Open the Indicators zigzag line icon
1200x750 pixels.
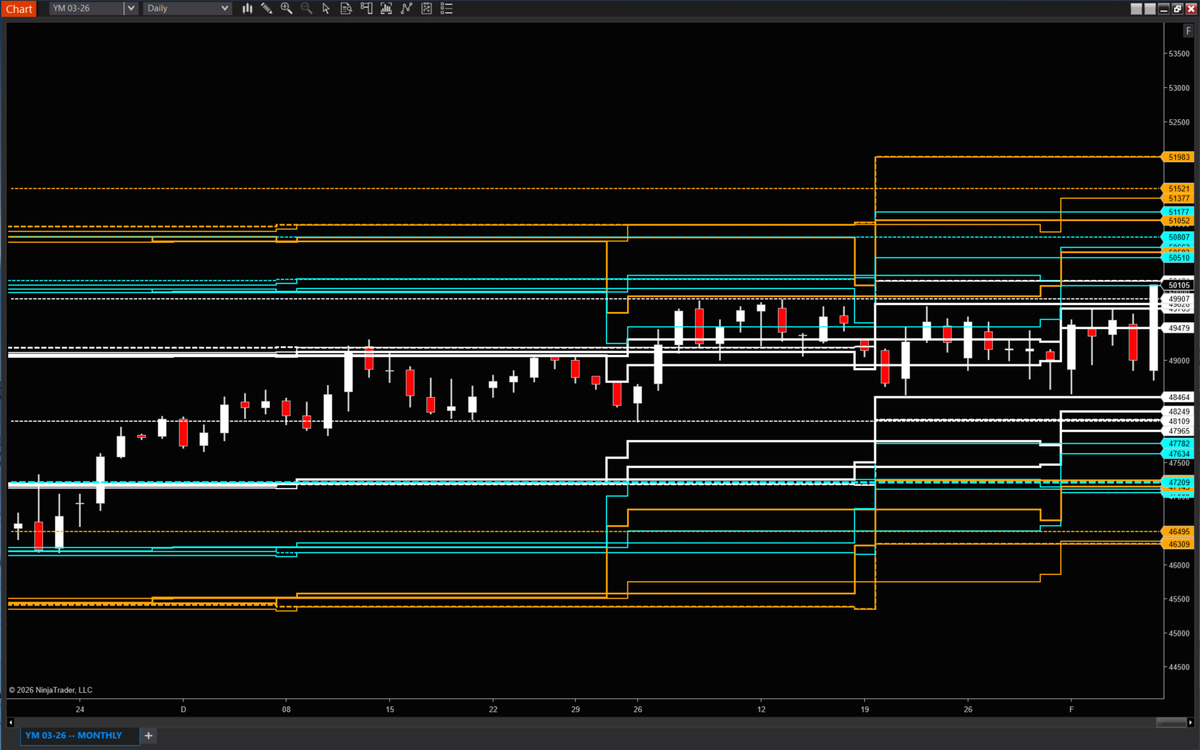click(406, 9)
